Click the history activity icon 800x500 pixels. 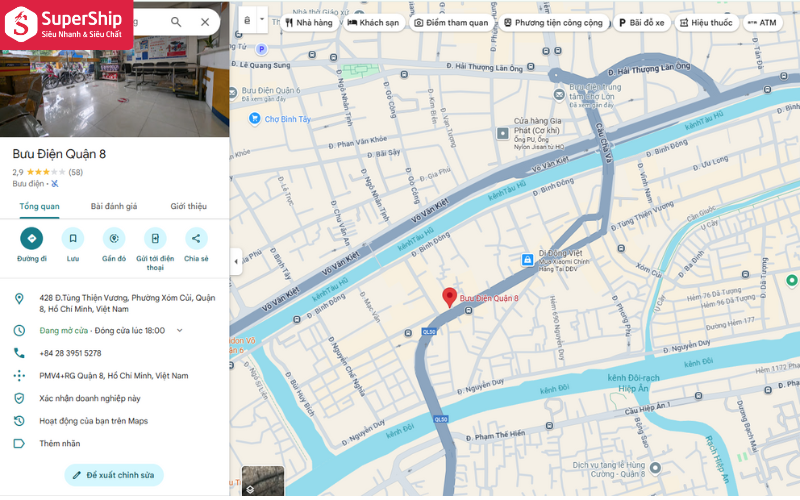[x=19, y=421]
